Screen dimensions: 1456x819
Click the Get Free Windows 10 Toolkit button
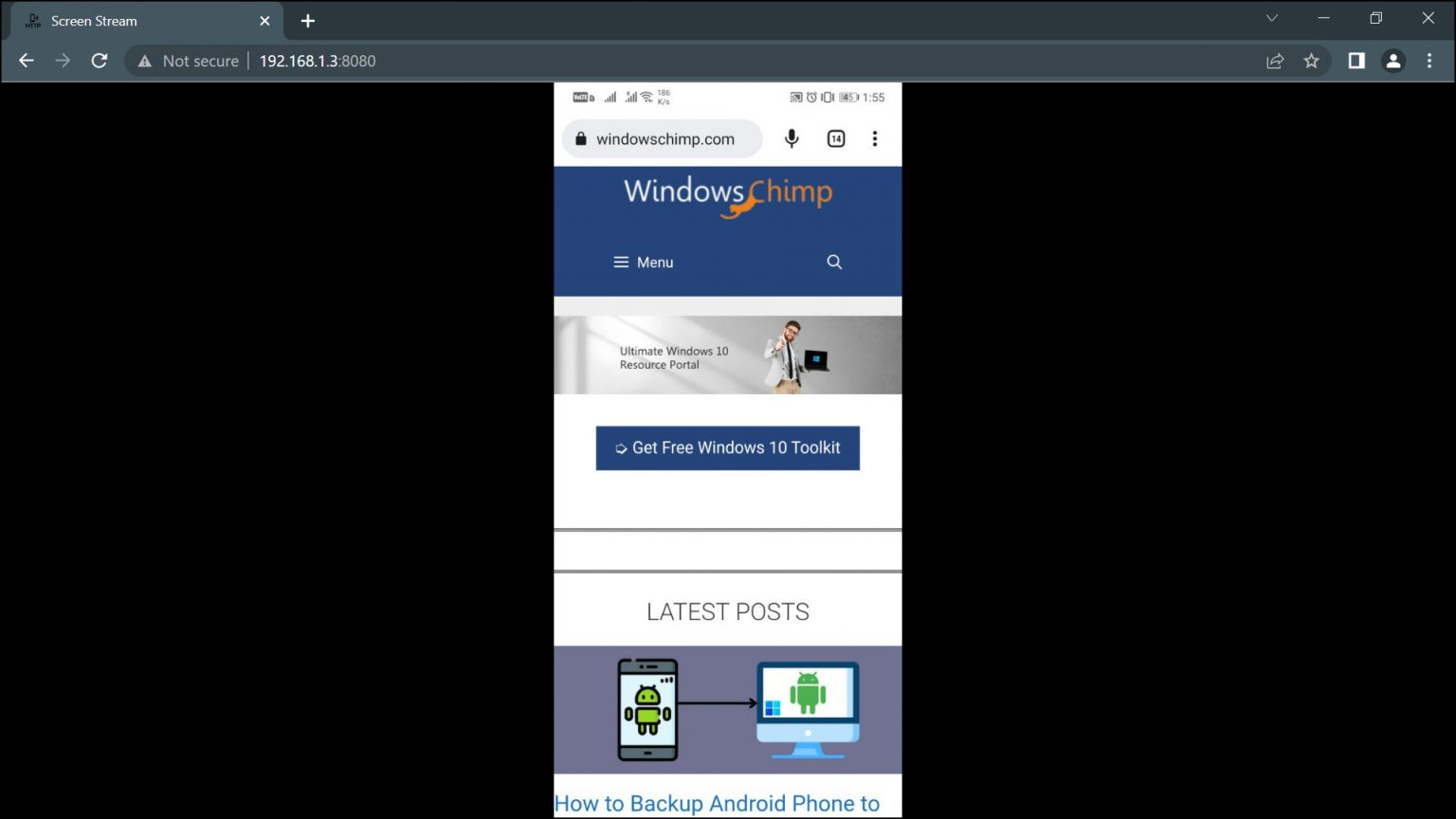click(727, 447)
